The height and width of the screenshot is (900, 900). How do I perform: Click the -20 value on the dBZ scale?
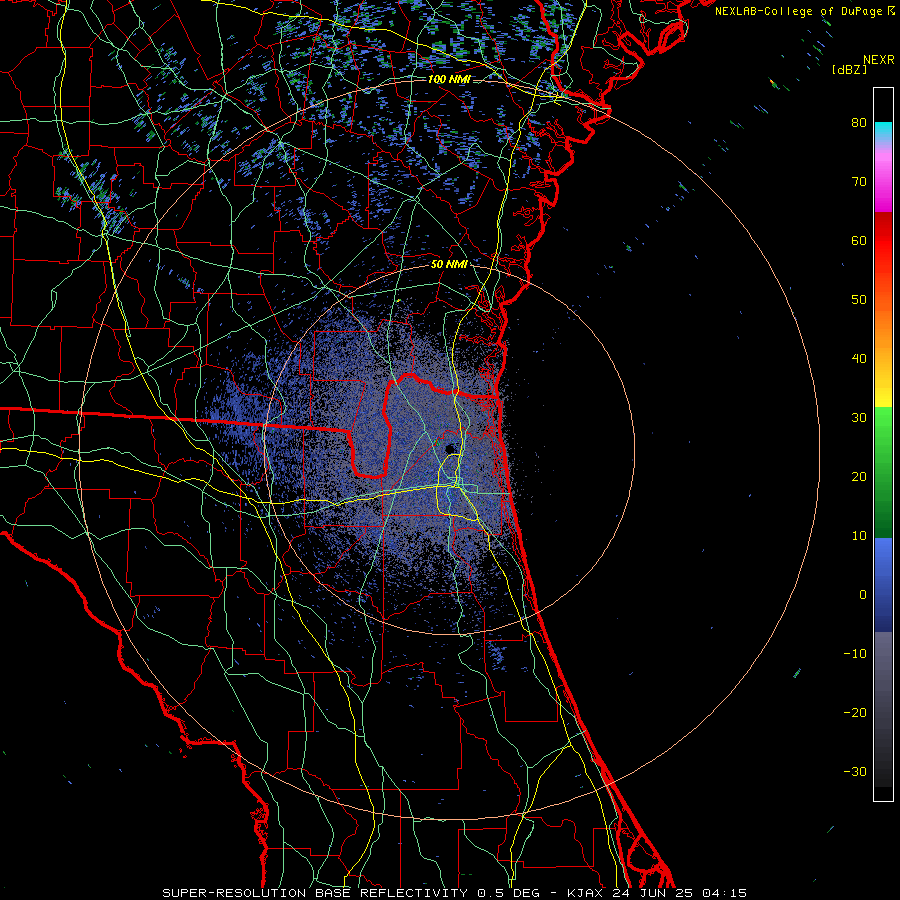(x=855, y=712)
